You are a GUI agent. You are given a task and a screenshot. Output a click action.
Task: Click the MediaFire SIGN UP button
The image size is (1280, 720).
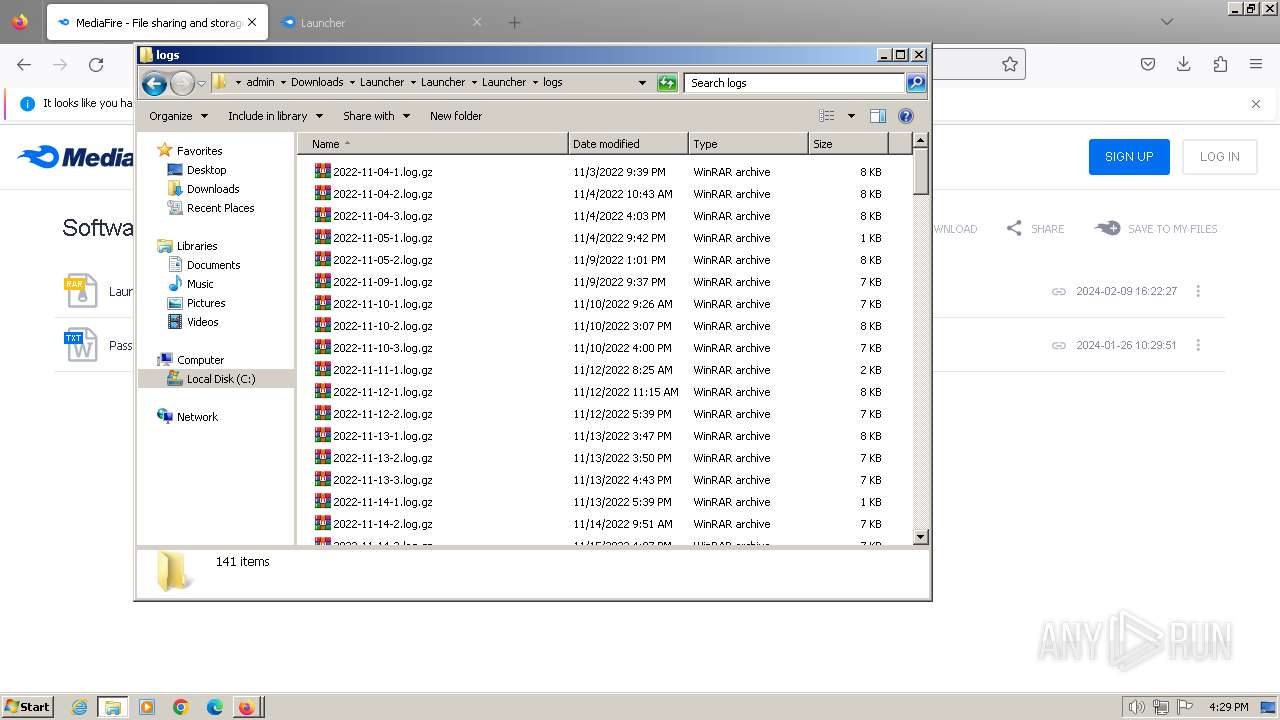[1129, 157]
